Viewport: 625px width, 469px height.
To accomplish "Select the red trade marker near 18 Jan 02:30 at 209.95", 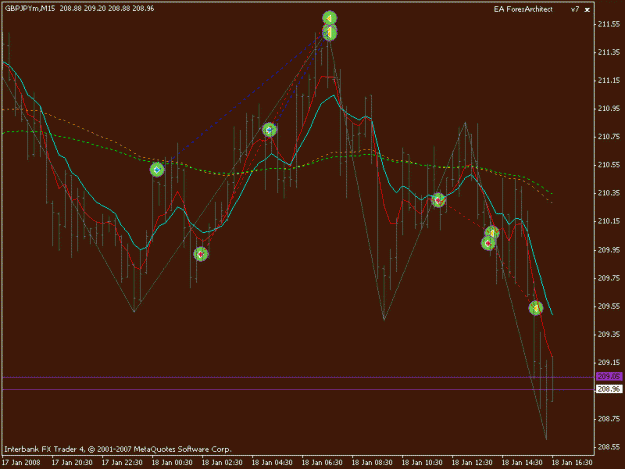I will pyautogui.click(x=201, y=254).
